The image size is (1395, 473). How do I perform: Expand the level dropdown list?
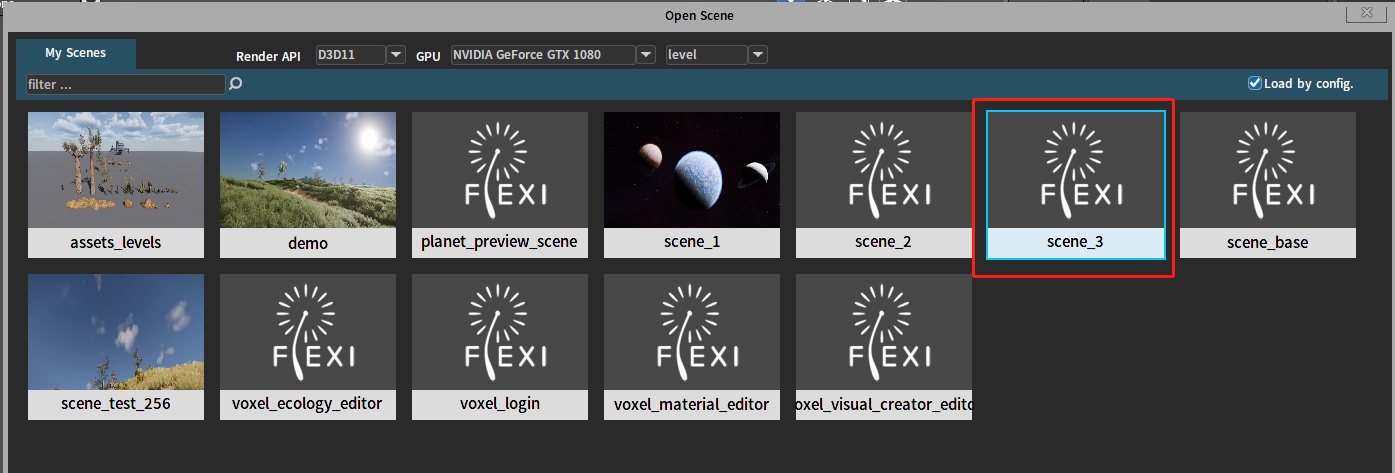pos(758,55)
